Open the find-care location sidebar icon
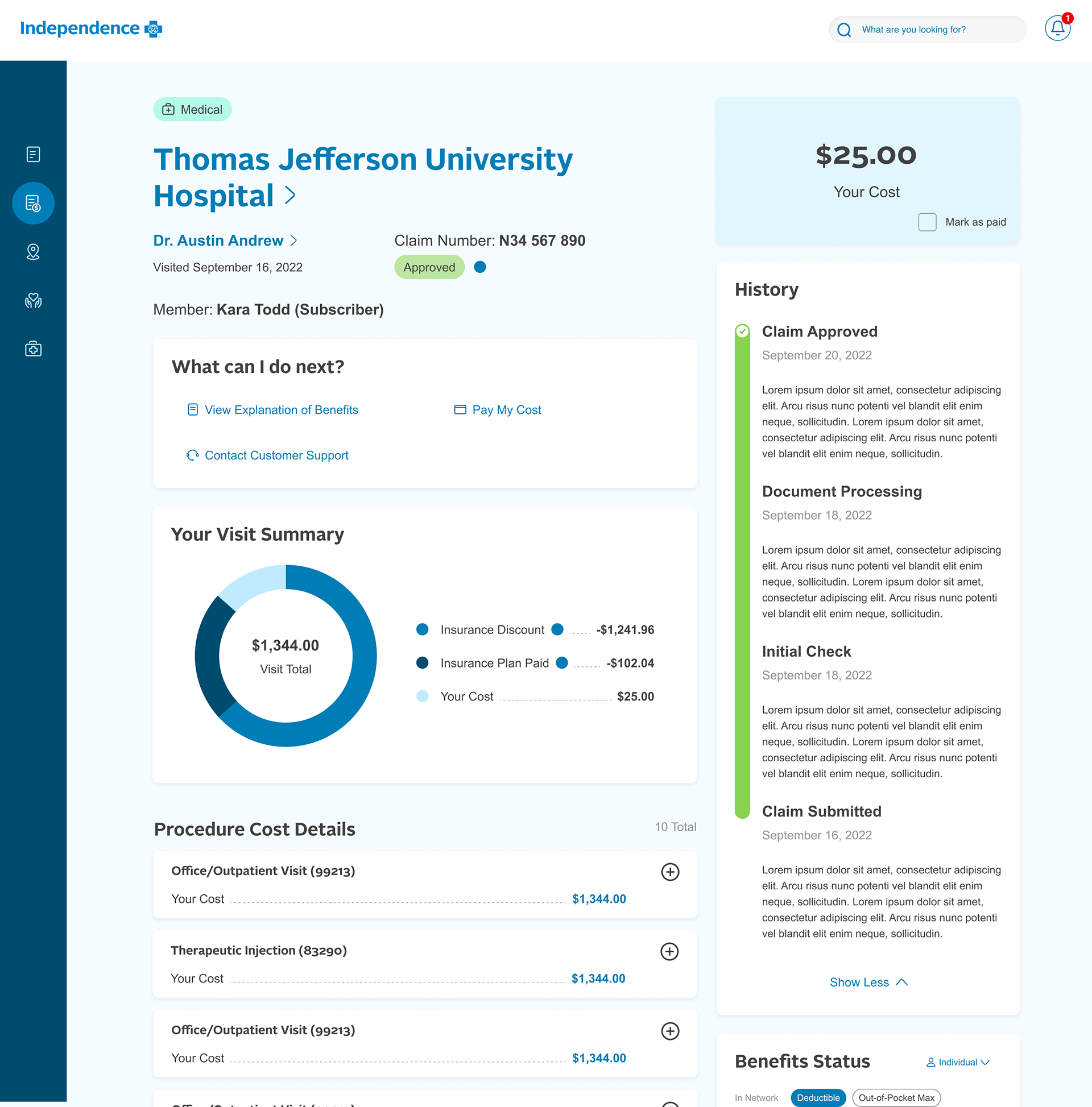Viewport: 1092px width, 1107px height. 33,251
